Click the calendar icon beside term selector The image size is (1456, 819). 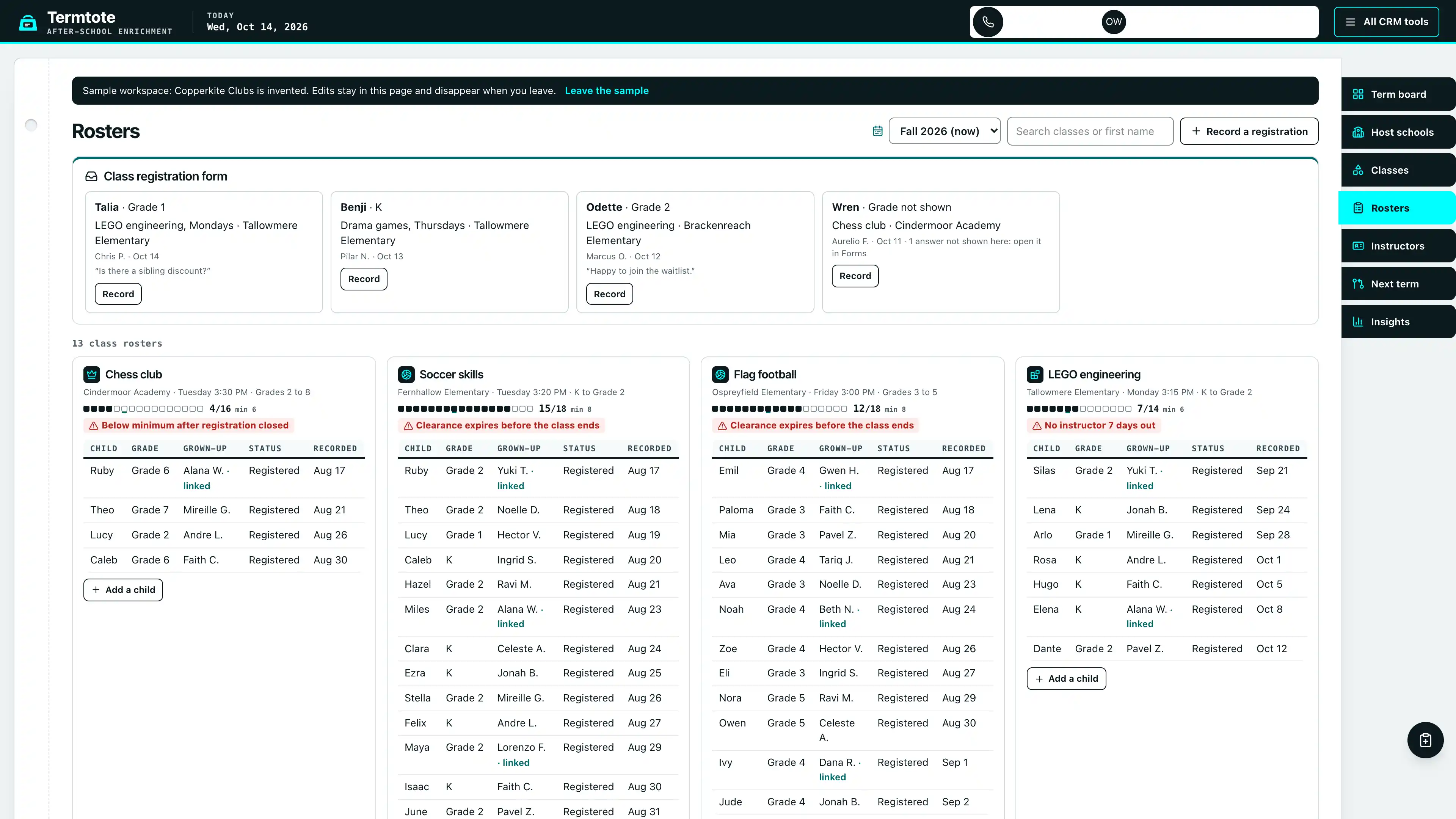point(877,131)
